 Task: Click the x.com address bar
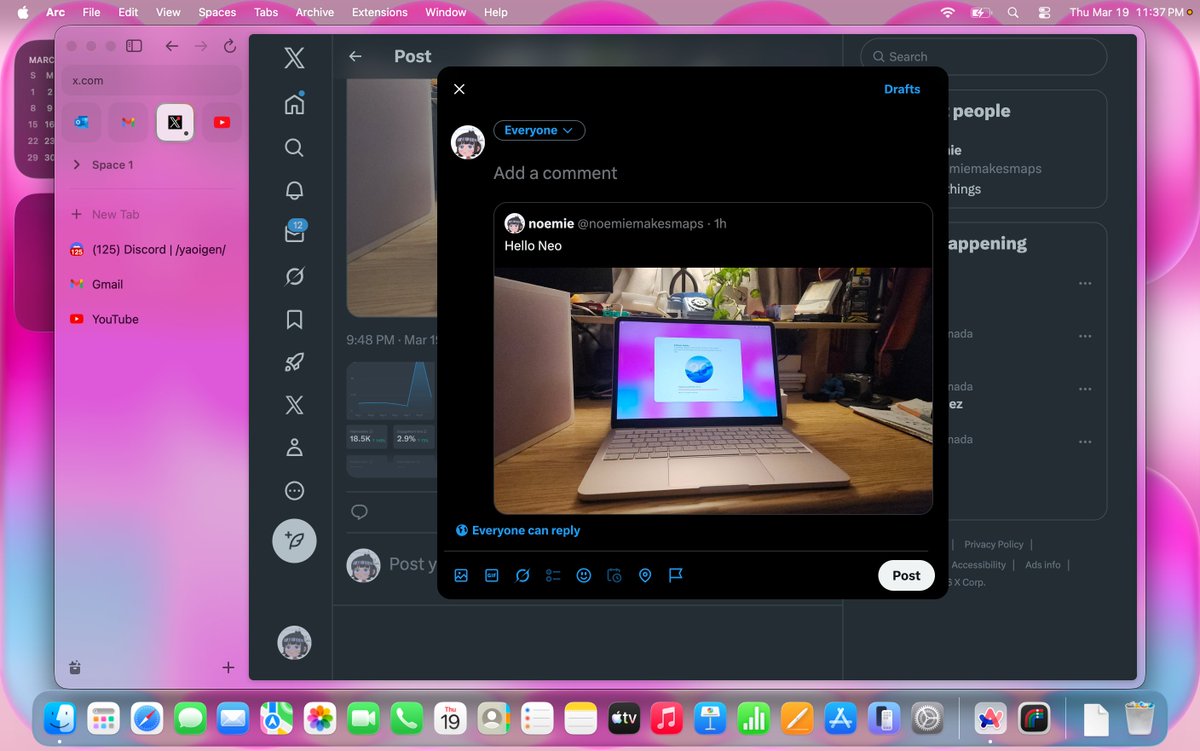pyautogui.click(x=152, y=80)
